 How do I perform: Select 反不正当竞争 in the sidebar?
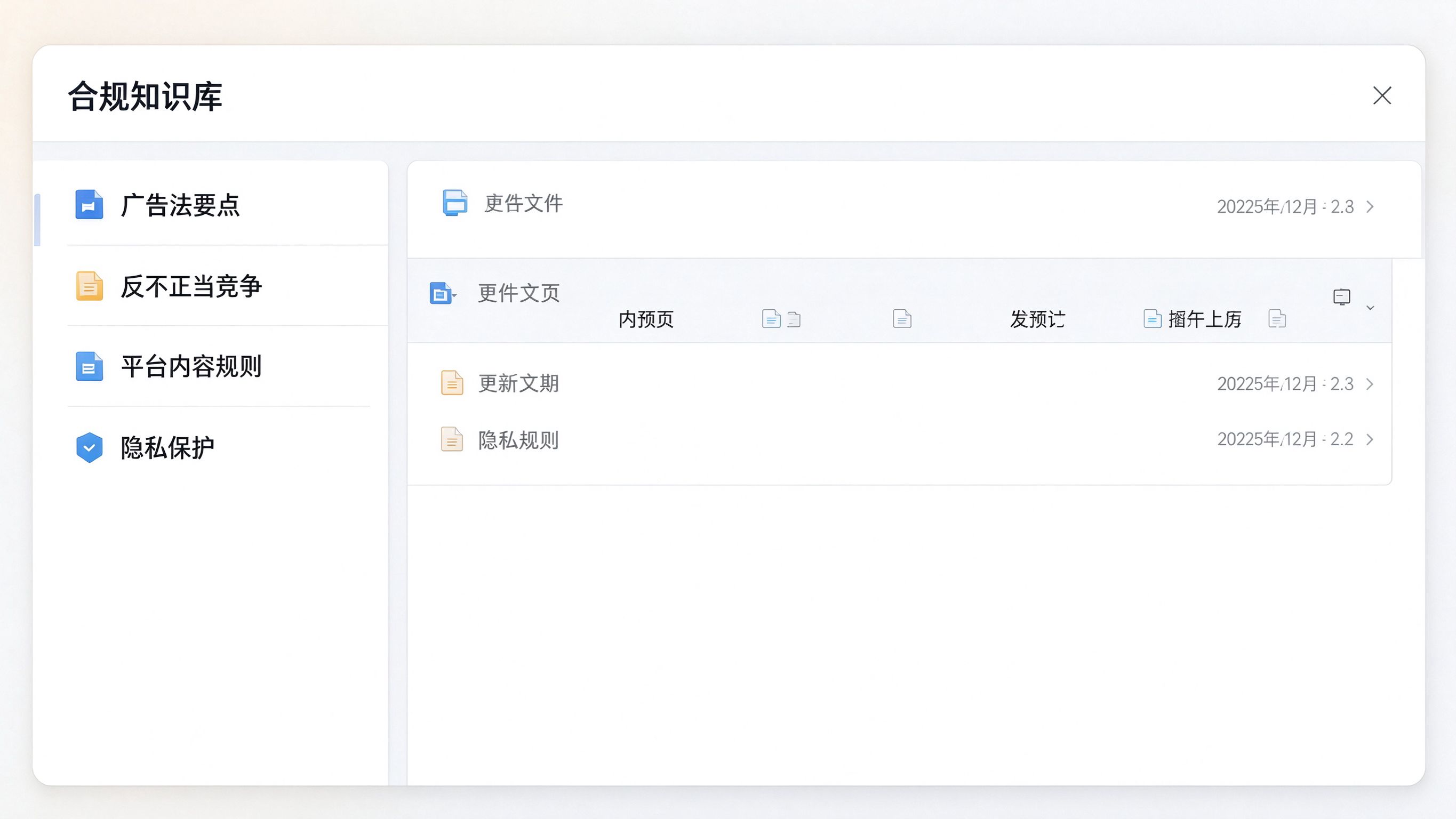click(210, 286)
